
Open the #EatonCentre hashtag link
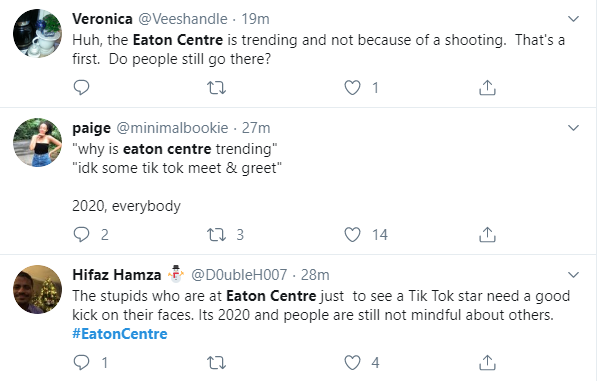pos(120,334)
